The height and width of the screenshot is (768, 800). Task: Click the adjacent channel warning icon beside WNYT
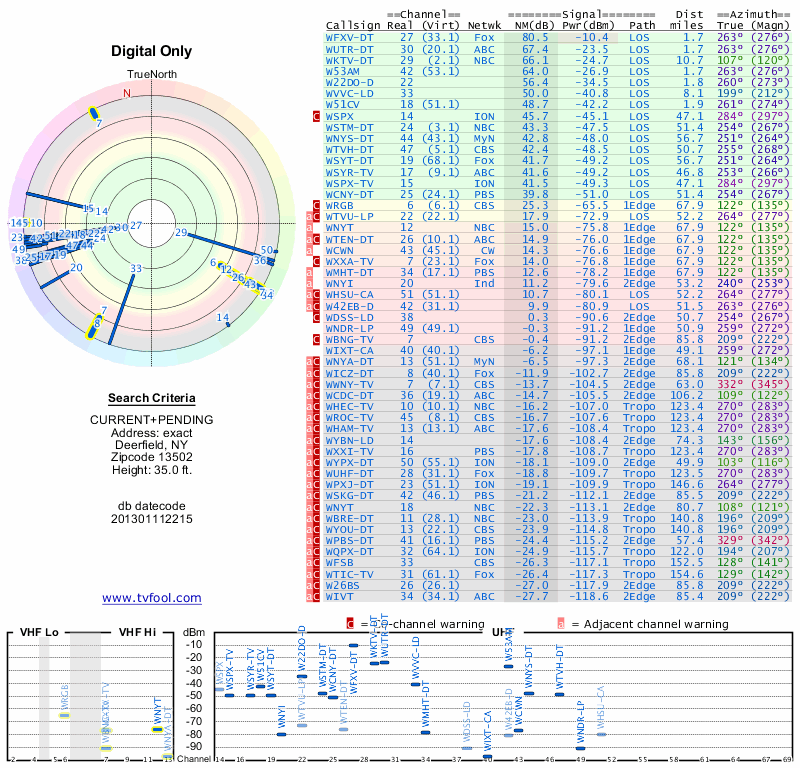pyautogui.click(x=310, y=227)
